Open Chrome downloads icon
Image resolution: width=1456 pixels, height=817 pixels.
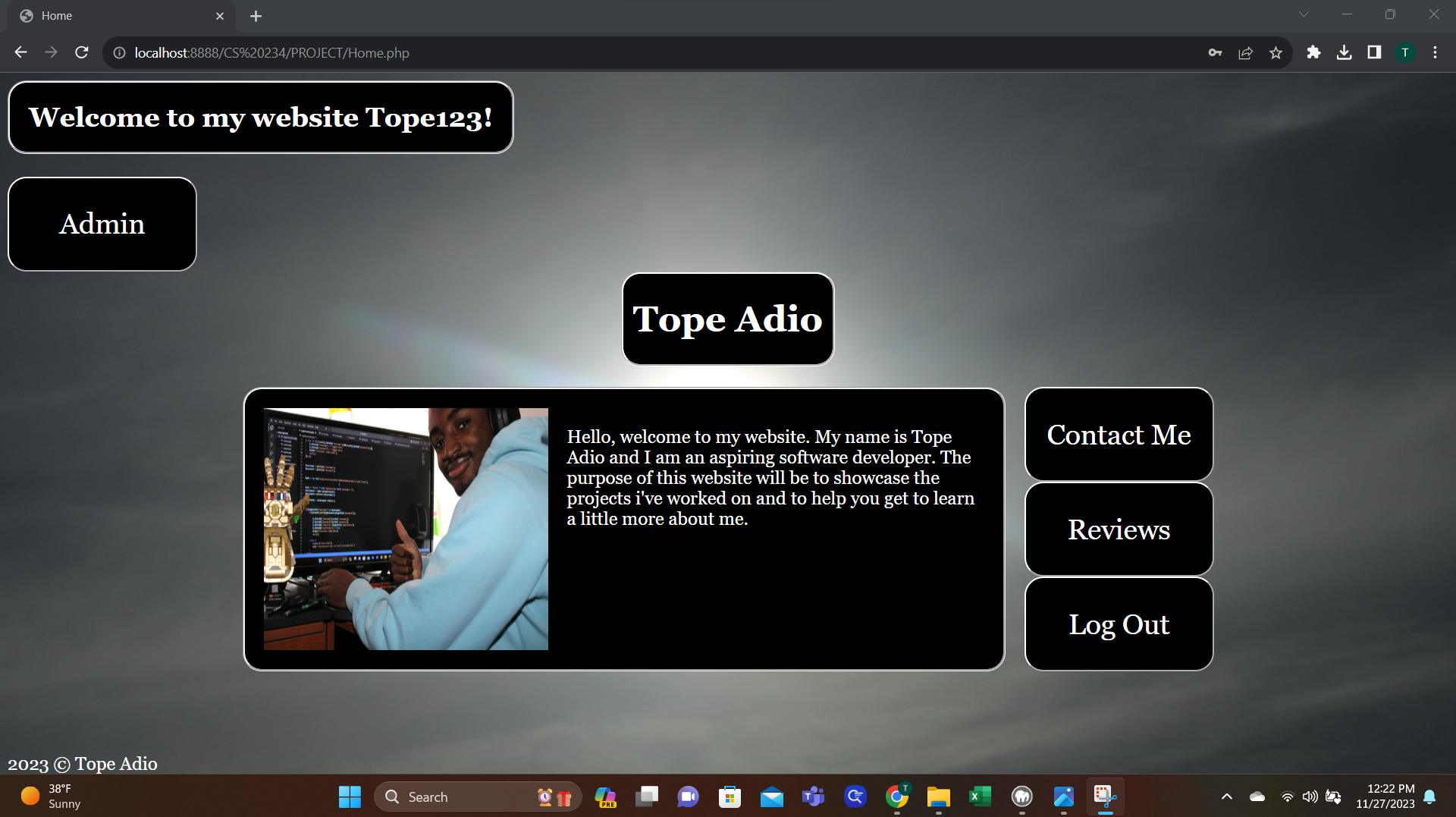1344,52
